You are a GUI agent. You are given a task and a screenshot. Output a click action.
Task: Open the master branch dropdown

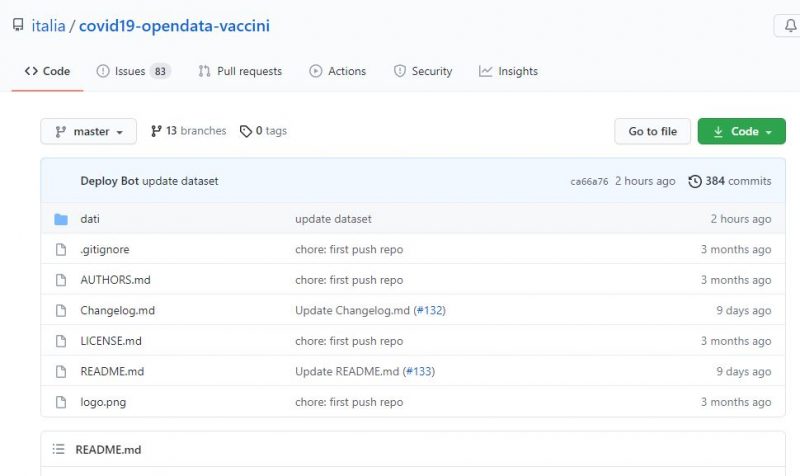88,131
